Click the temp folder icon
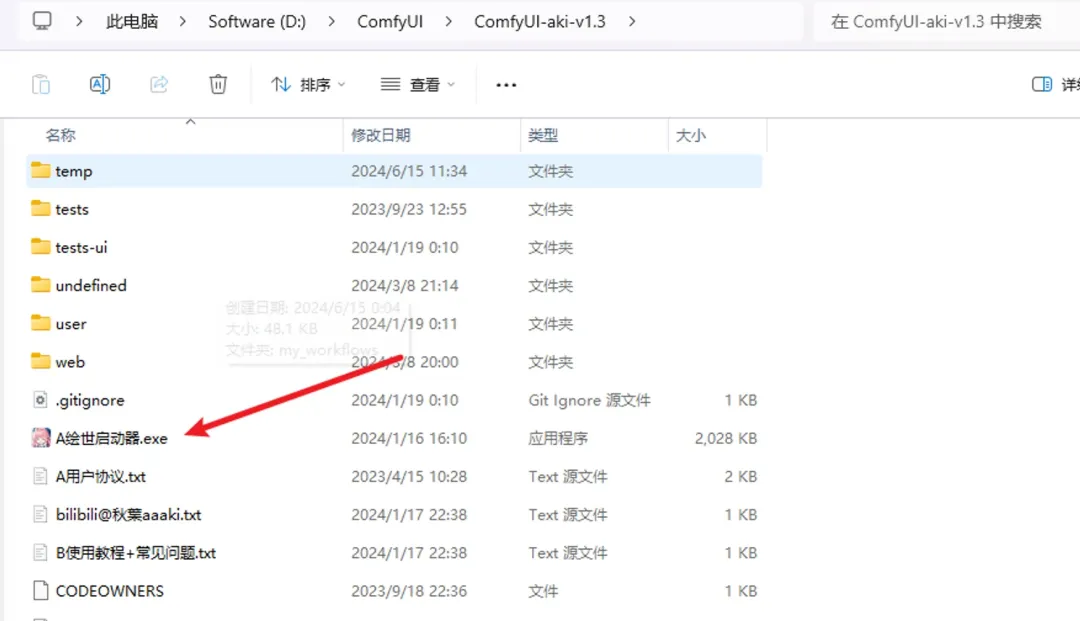This screenshot has width=1080, height=621. 40,171
